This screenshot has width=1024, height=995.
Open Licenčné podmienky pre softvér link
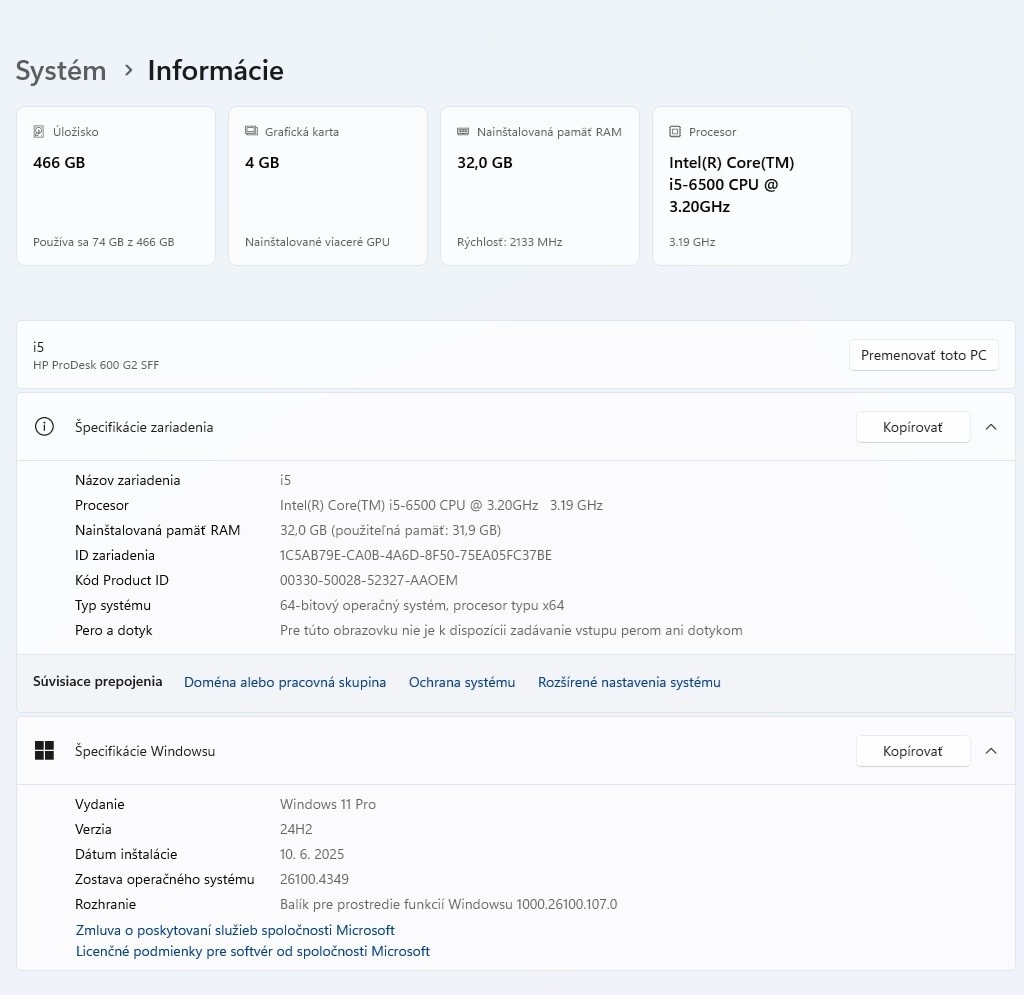click(x=253, y=952)
